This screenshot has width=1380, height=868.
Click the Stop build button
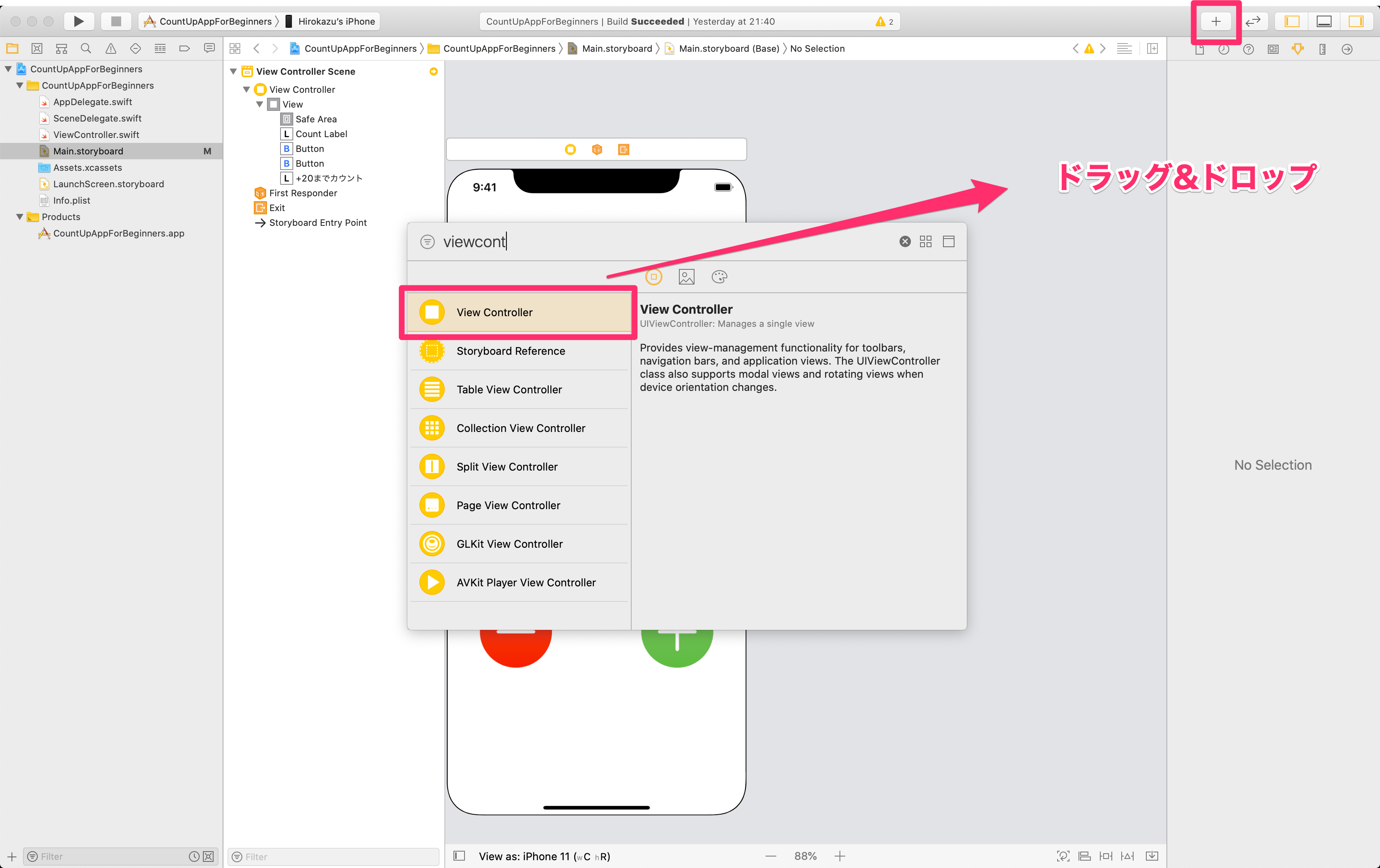pyautogui.click(x=116, y=21)
